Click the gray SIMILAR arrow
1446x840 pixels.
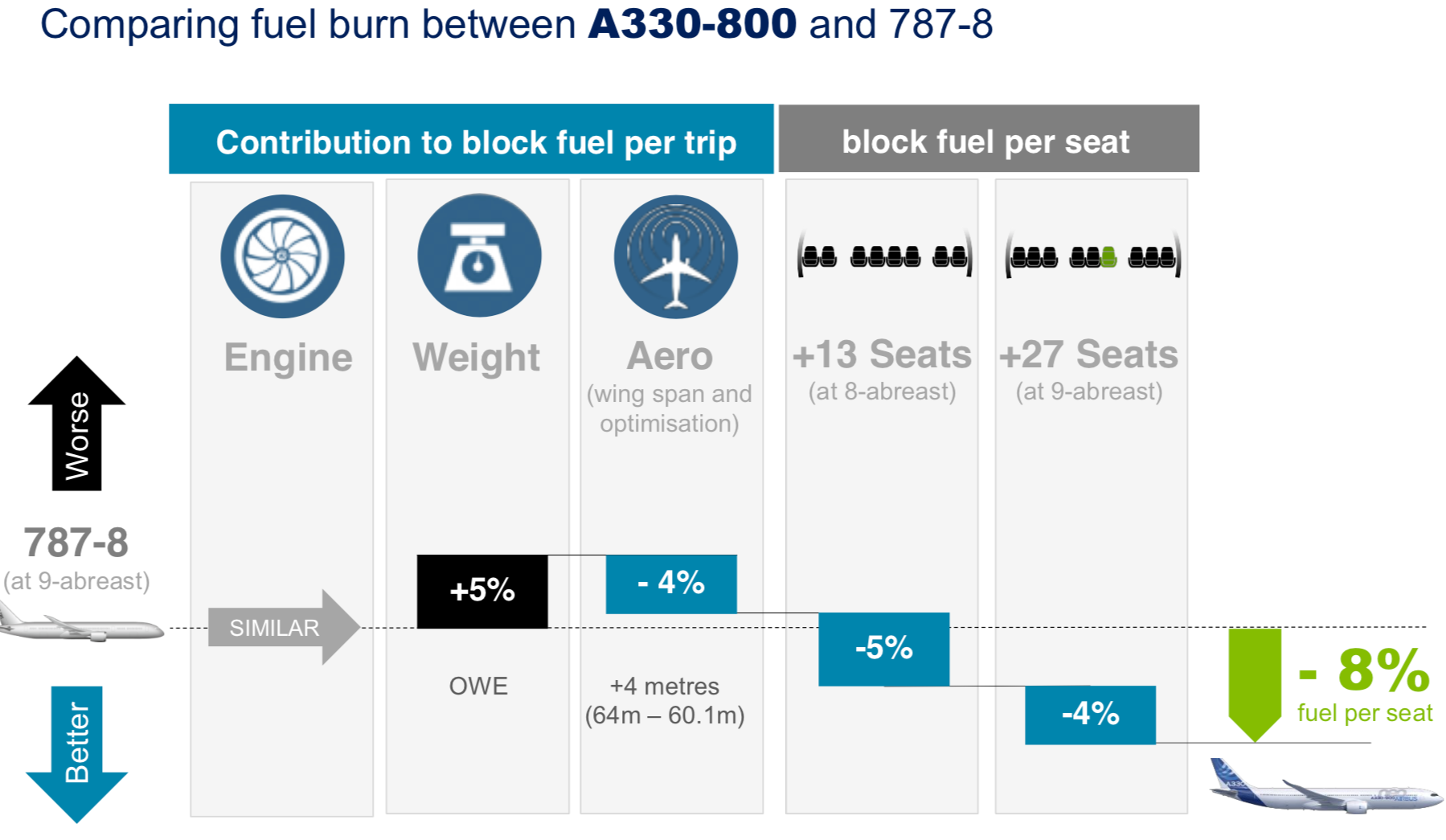[284, 627]
